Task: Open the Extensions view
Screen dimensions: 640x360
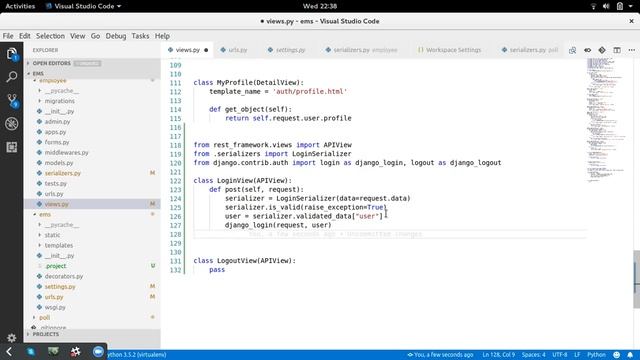Action: 11,147
